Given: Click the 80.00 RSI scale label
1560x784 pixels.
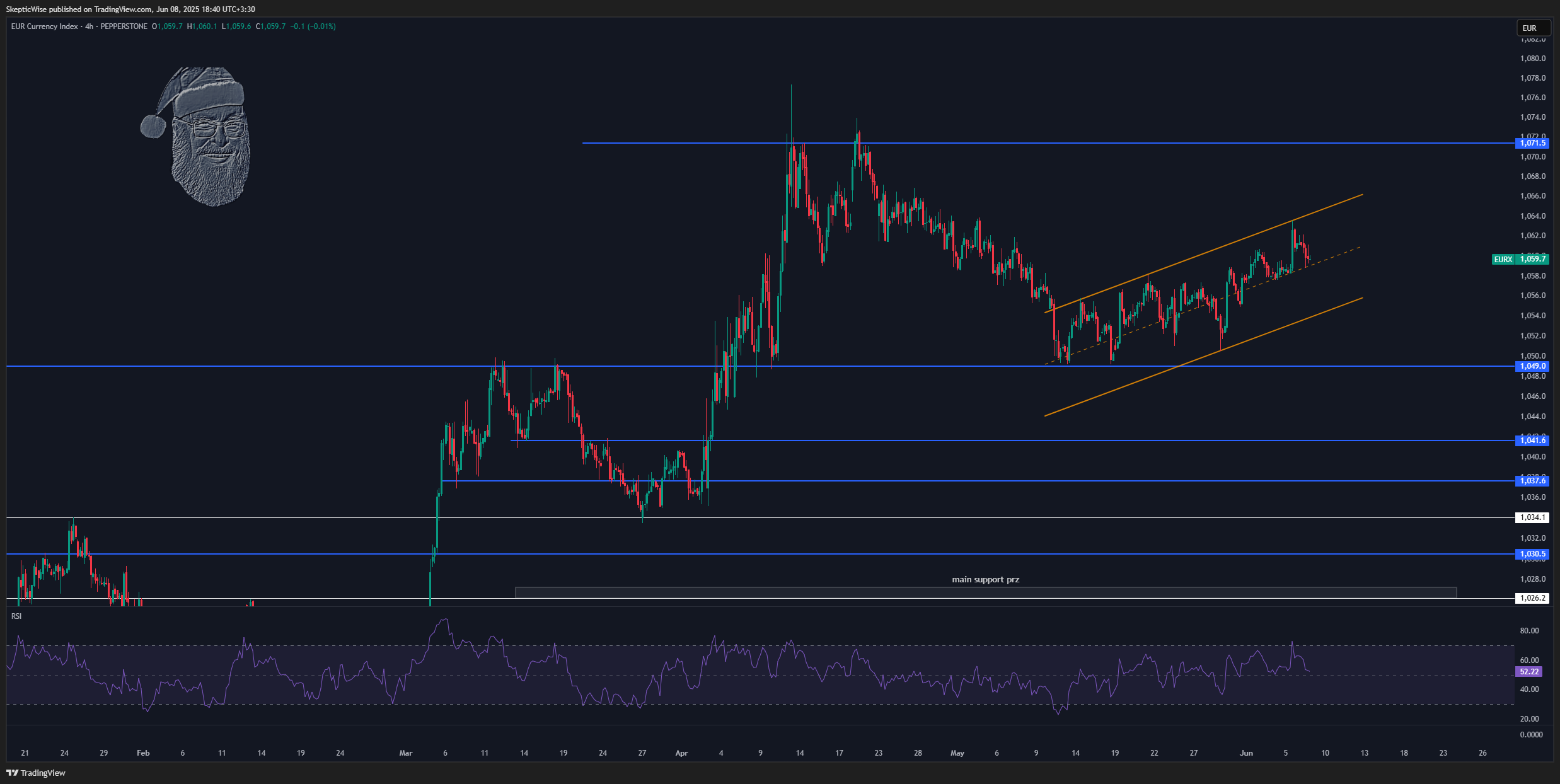Looking at the screenshot, I should 1530,630.
